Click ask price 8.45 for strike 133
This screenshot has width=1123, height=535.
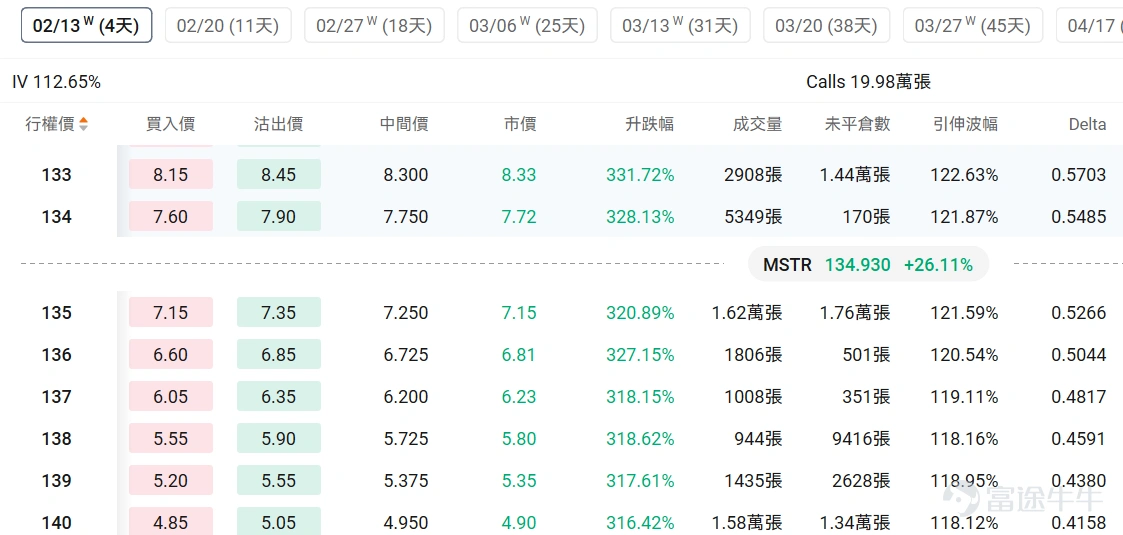click(279, 174)
